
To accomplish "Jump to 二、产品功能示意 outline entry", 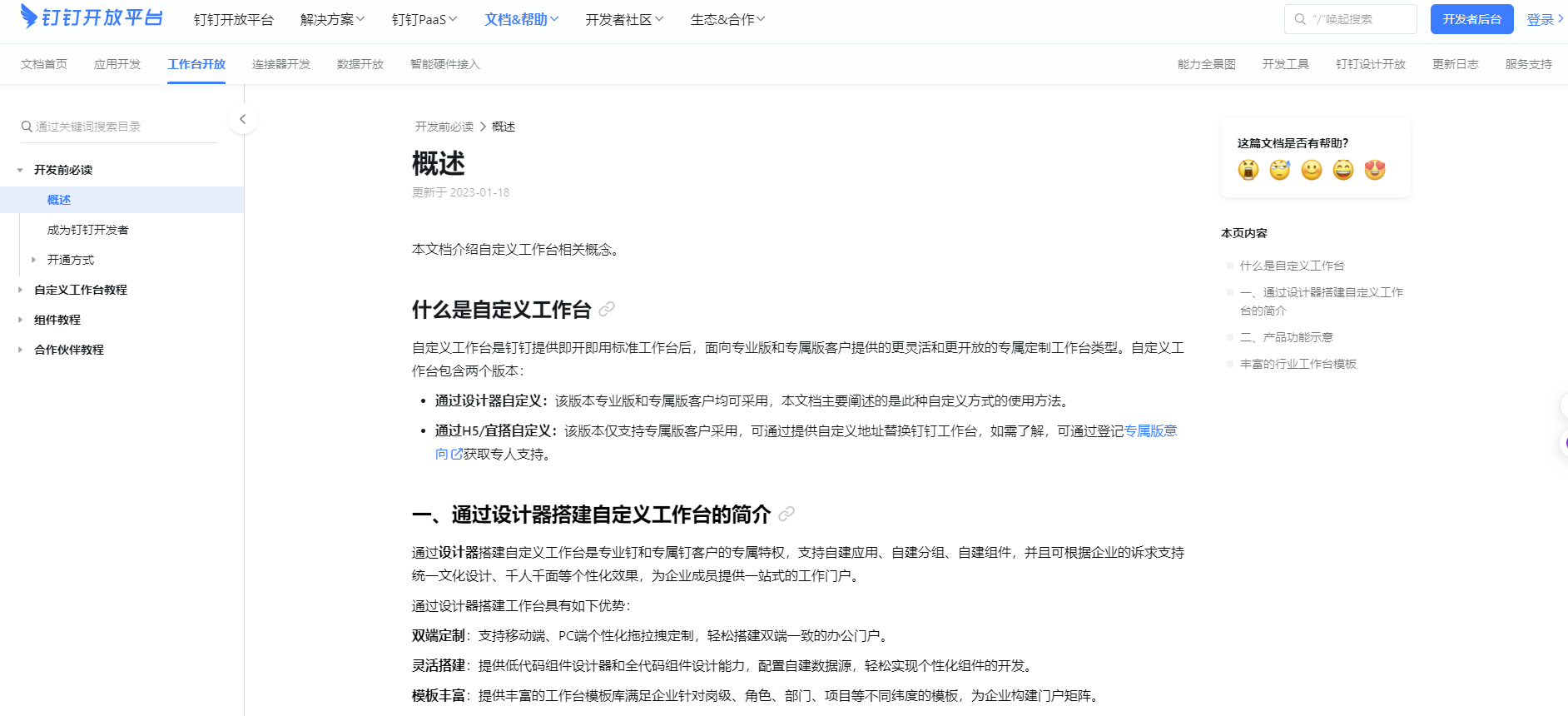I will click(1287, 337).
